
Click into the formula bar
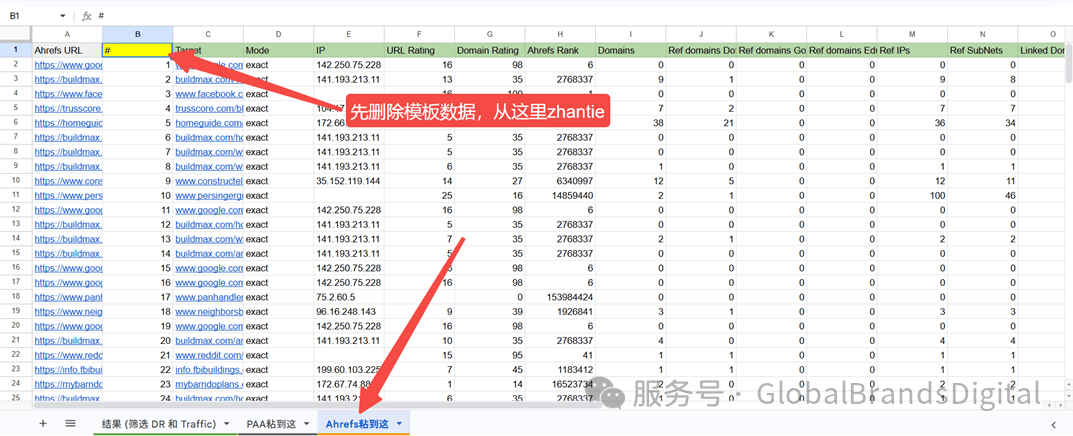tap(582, 16)
